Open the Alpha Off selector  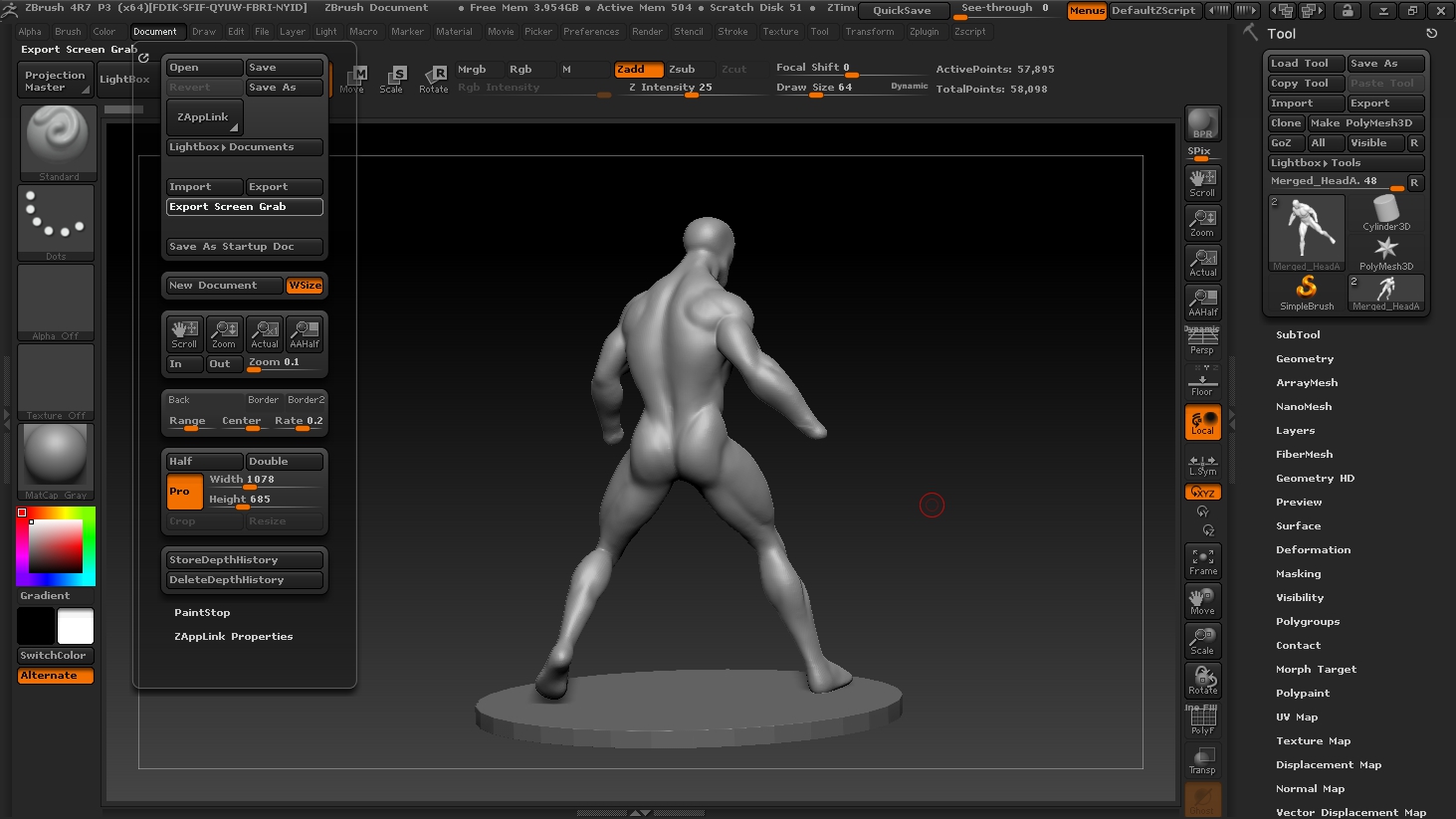coord(56,303)
